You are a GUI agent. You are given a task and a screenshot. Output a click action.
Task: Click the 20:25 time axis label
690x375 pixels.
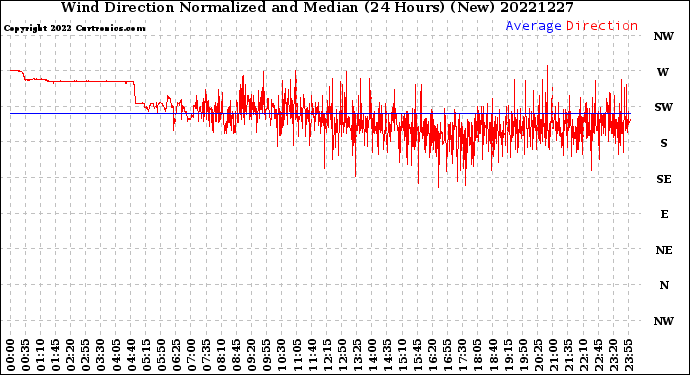pos(538,355)
